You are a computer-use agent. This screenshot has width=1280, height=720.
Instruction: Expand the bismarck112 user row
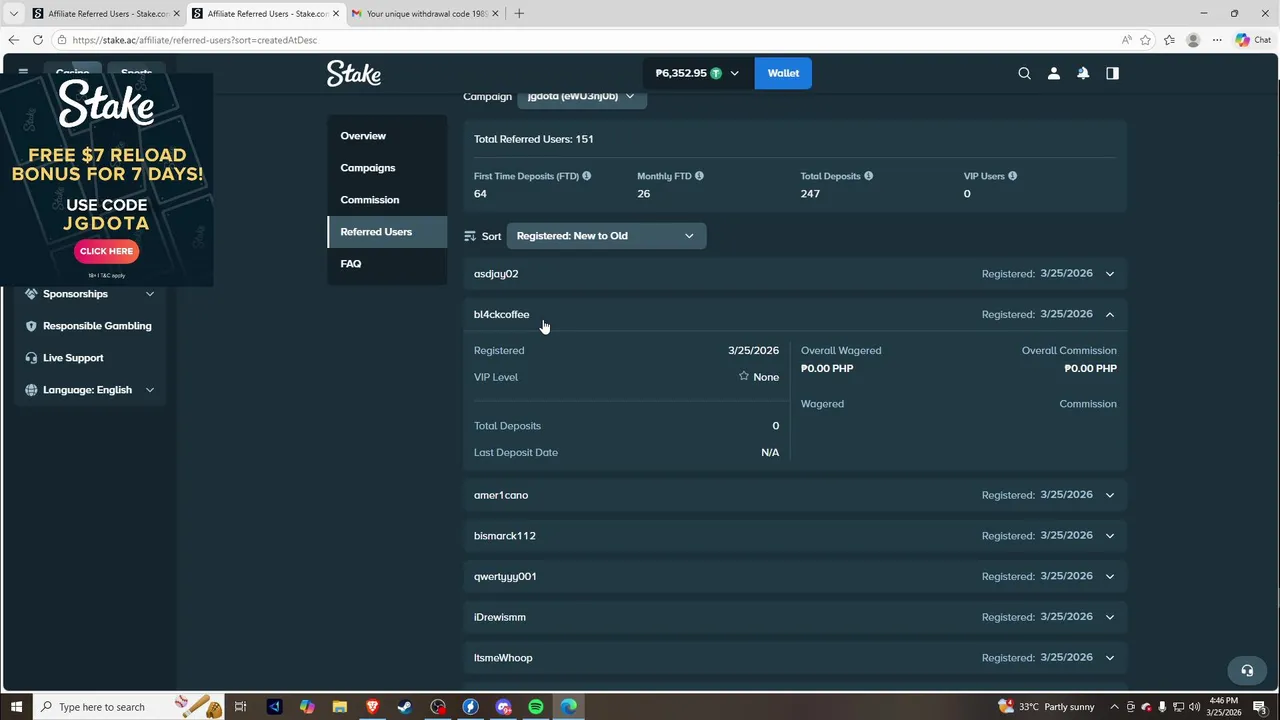pos(794,536)
